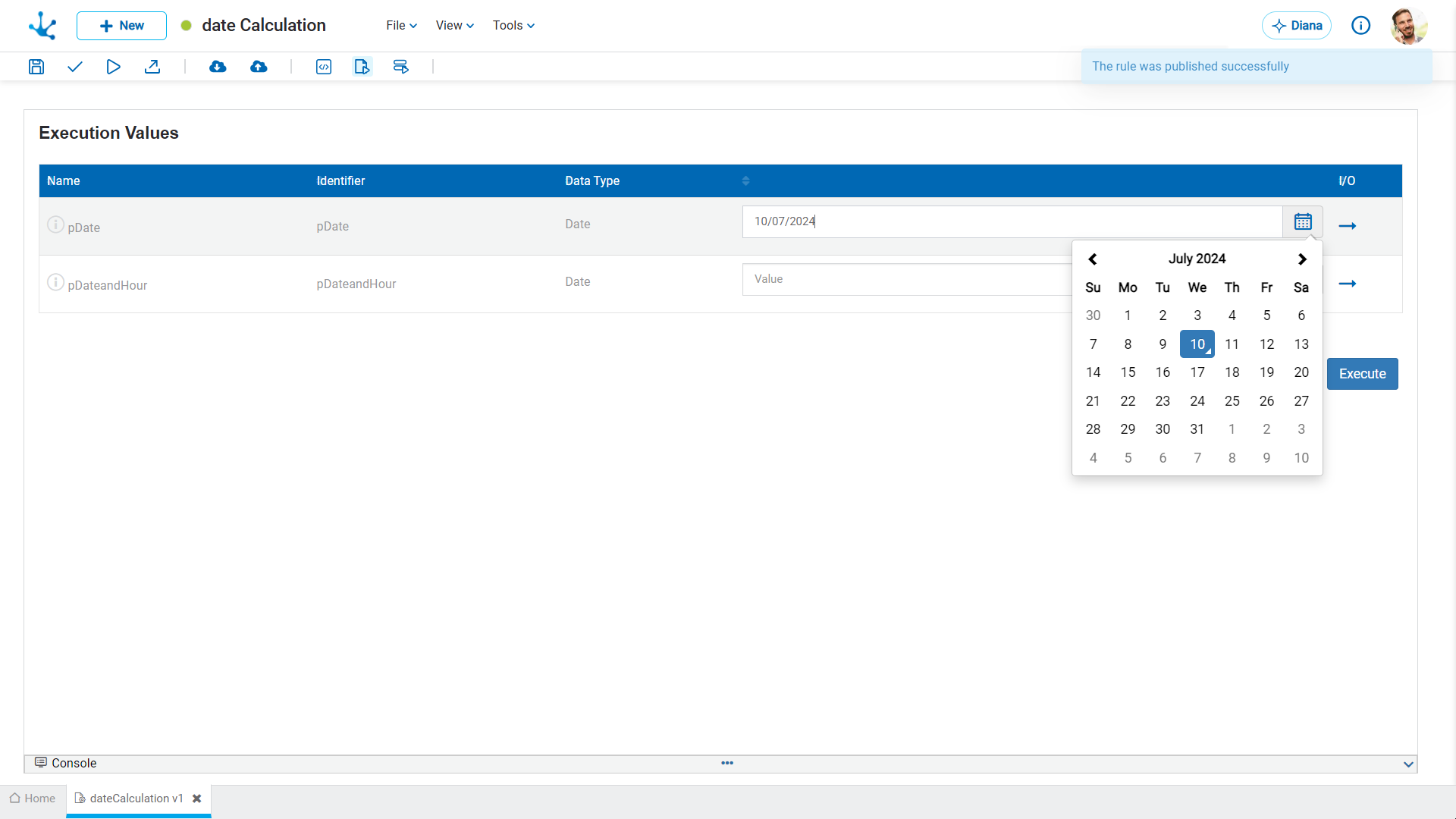
Task: Click the July 2024 month header
Action: [x=1197, y=259]
